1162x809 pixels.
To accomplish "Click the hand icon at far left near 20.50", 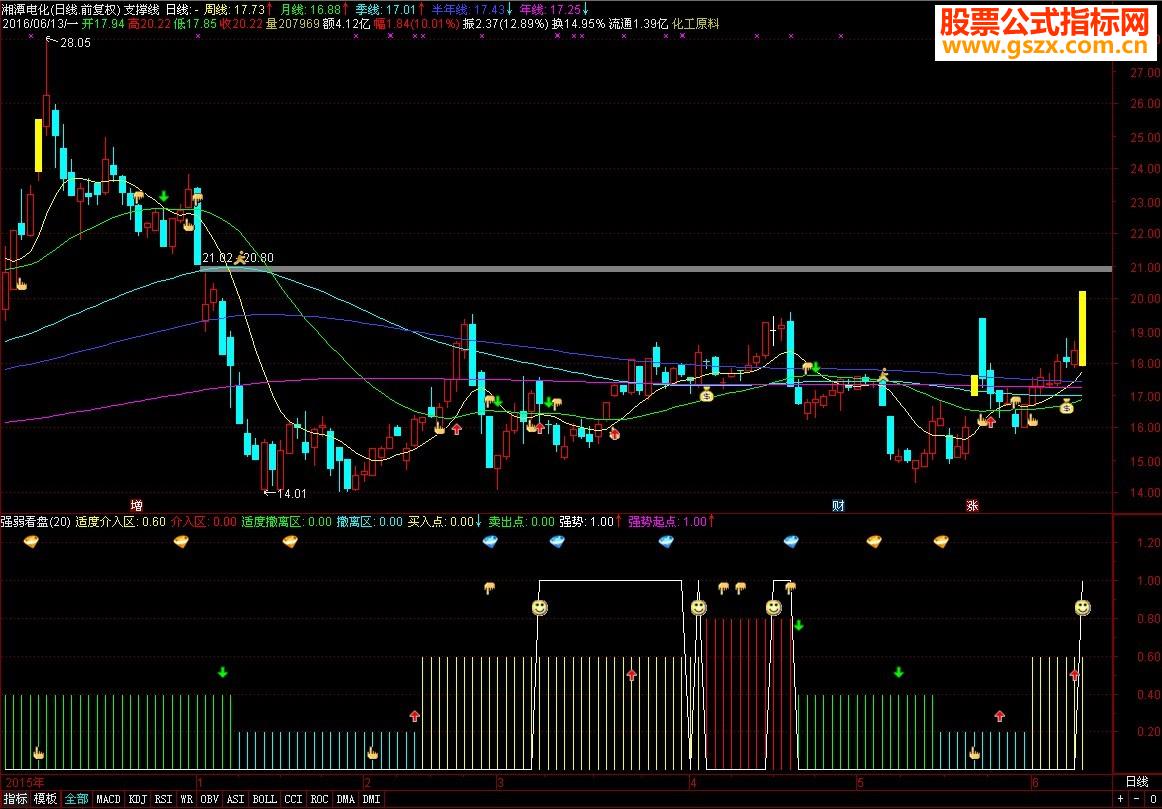I will 21,283.
